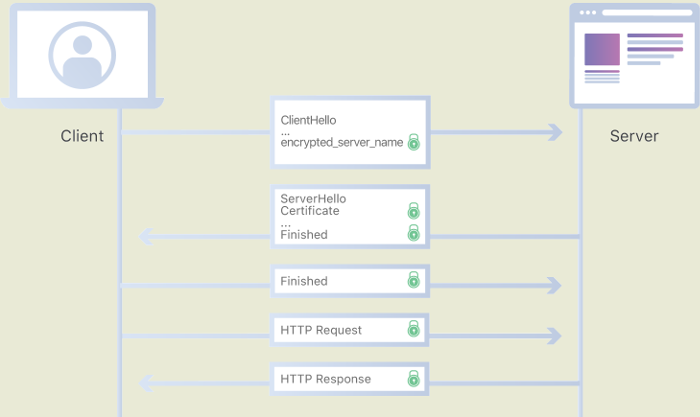The image size is (700, 417).
Task: Click the three dots in the server window titlebar
Action: pyautogui.click(x=588, y=13)
